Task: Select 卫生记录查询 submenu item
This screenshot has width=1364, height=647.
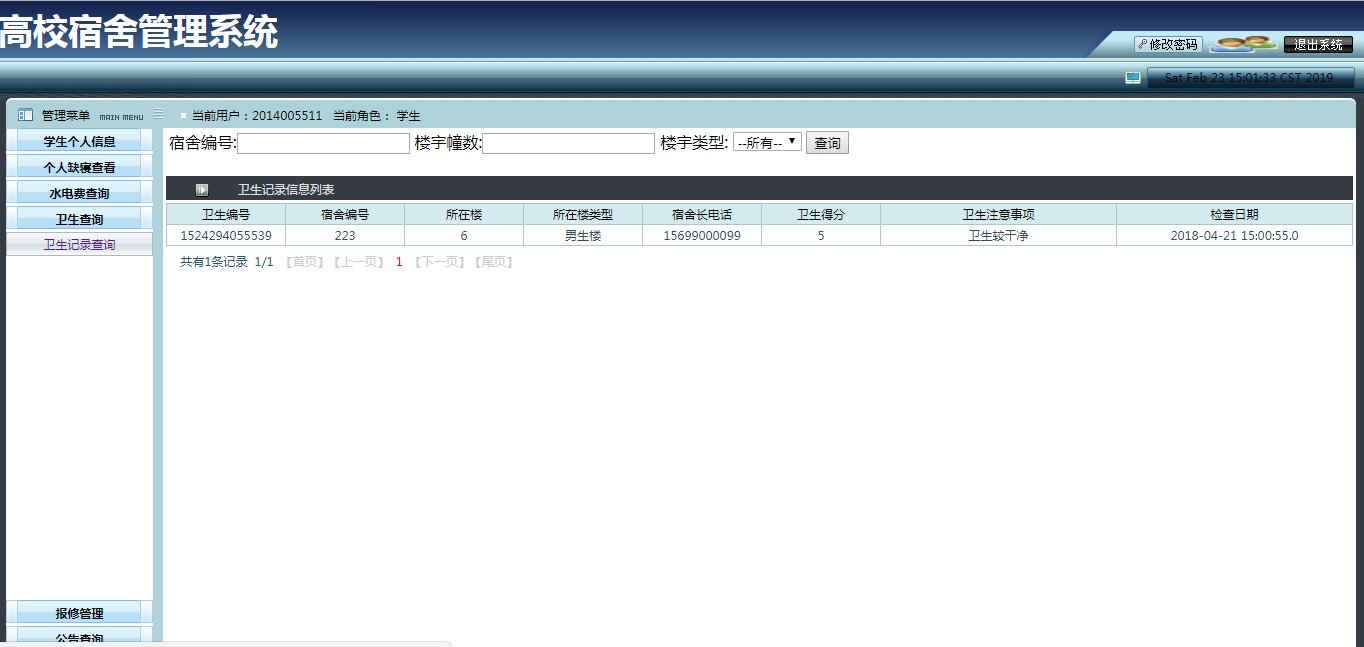Action: click(x=80, y=244)
